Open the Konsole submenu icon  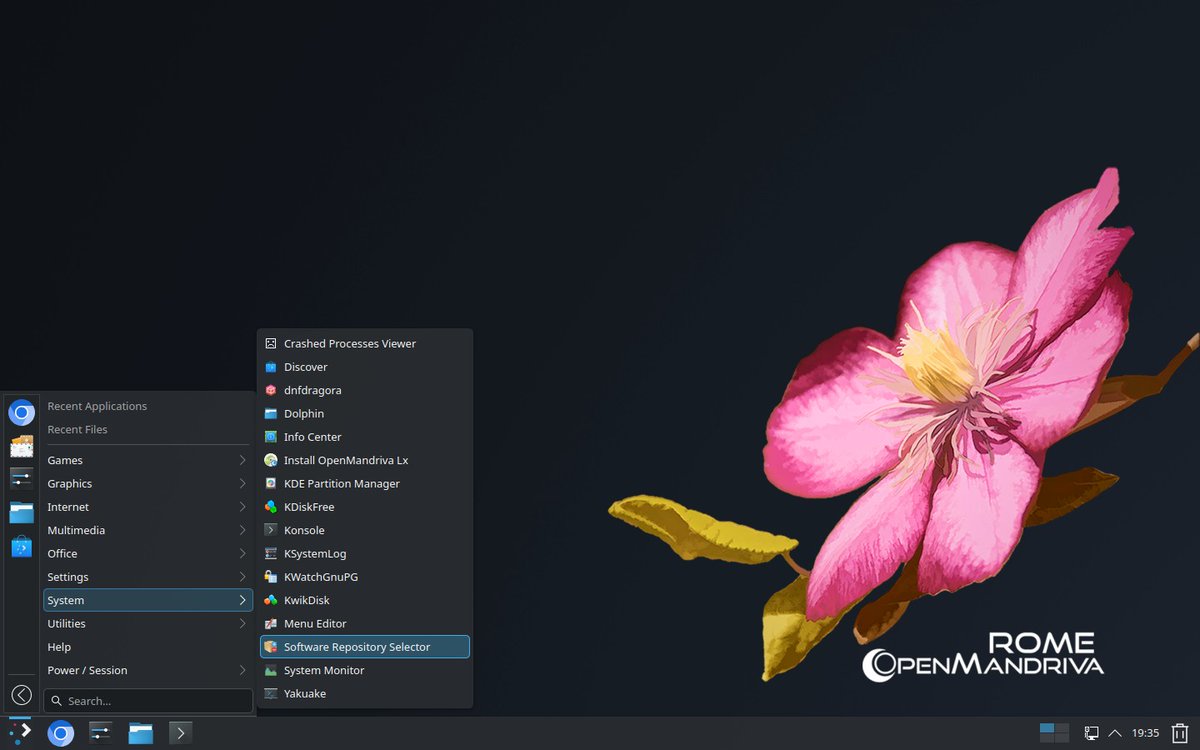pos(270,530)
